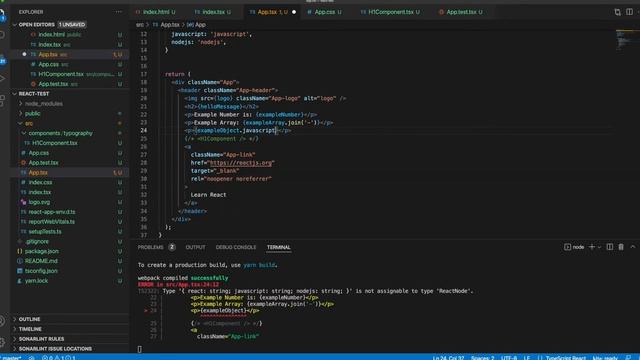Open README.md from the explorer
640x360 pixels.
click(41, 261)
